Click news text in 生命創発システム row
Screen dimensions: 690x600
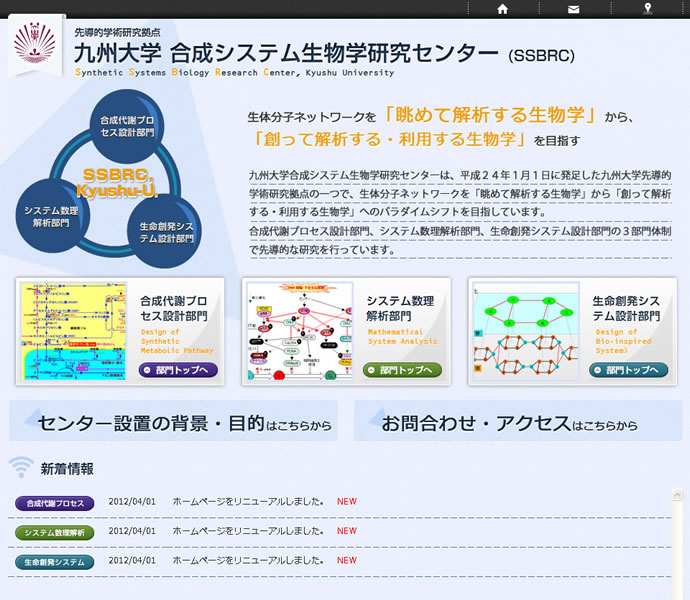pyautogui.click(x=248, y=560)
